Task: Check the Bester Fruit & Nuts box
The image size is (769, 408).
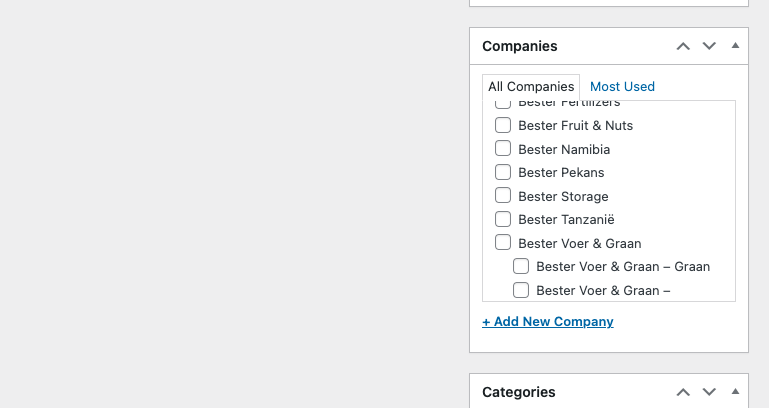Action: click(x=503, y=126)
